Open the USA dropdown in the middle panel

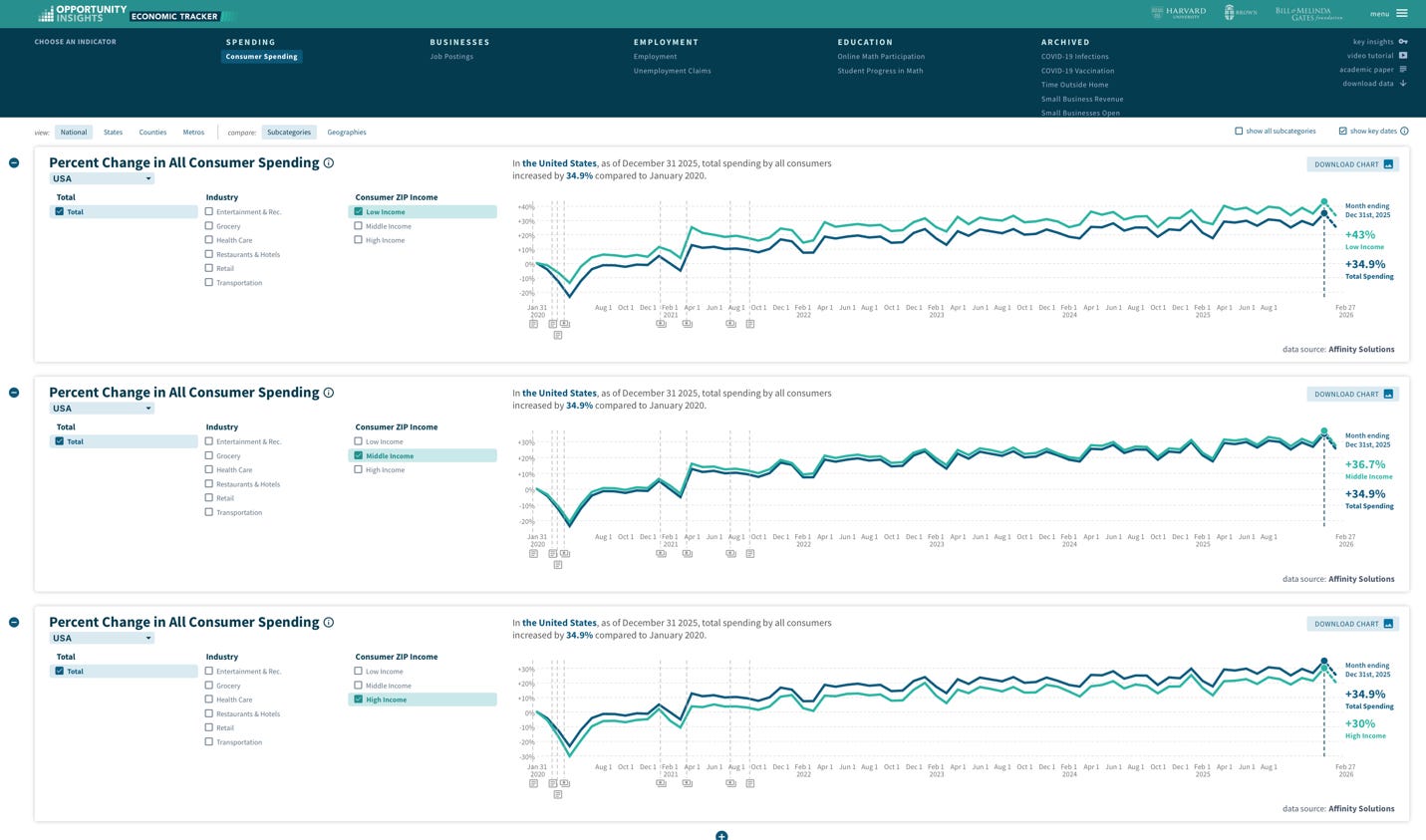(102, 409)
